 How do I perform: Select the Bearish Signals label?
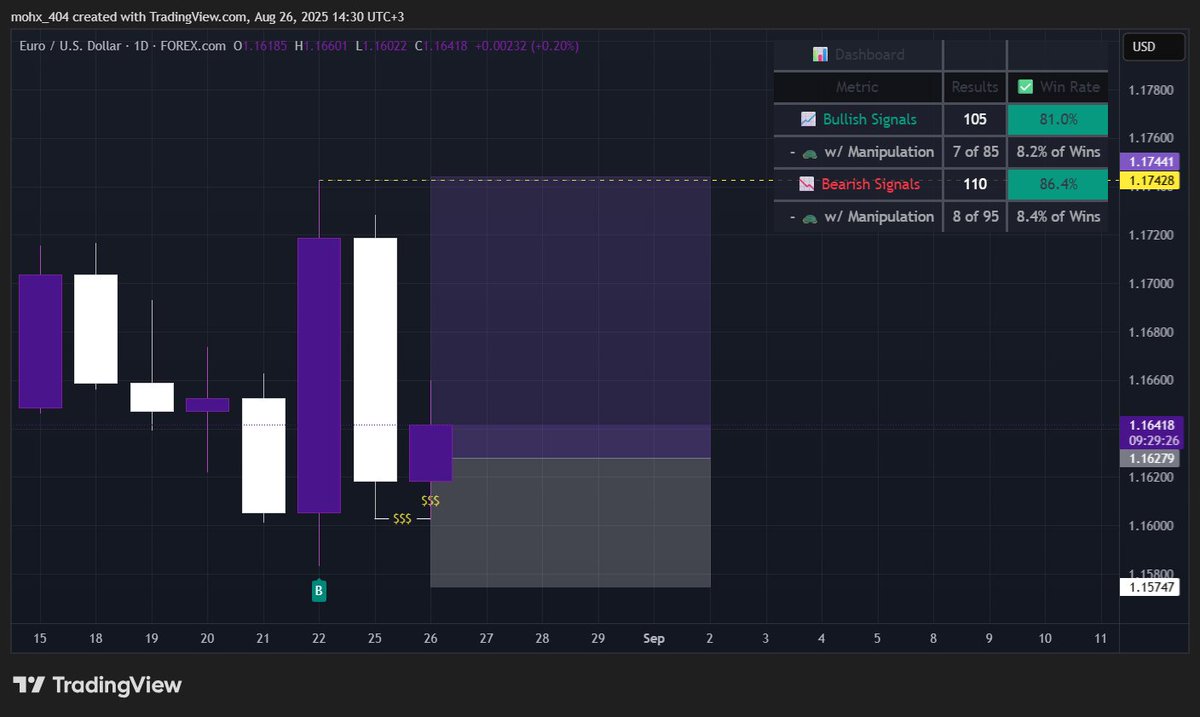(870, 184)
